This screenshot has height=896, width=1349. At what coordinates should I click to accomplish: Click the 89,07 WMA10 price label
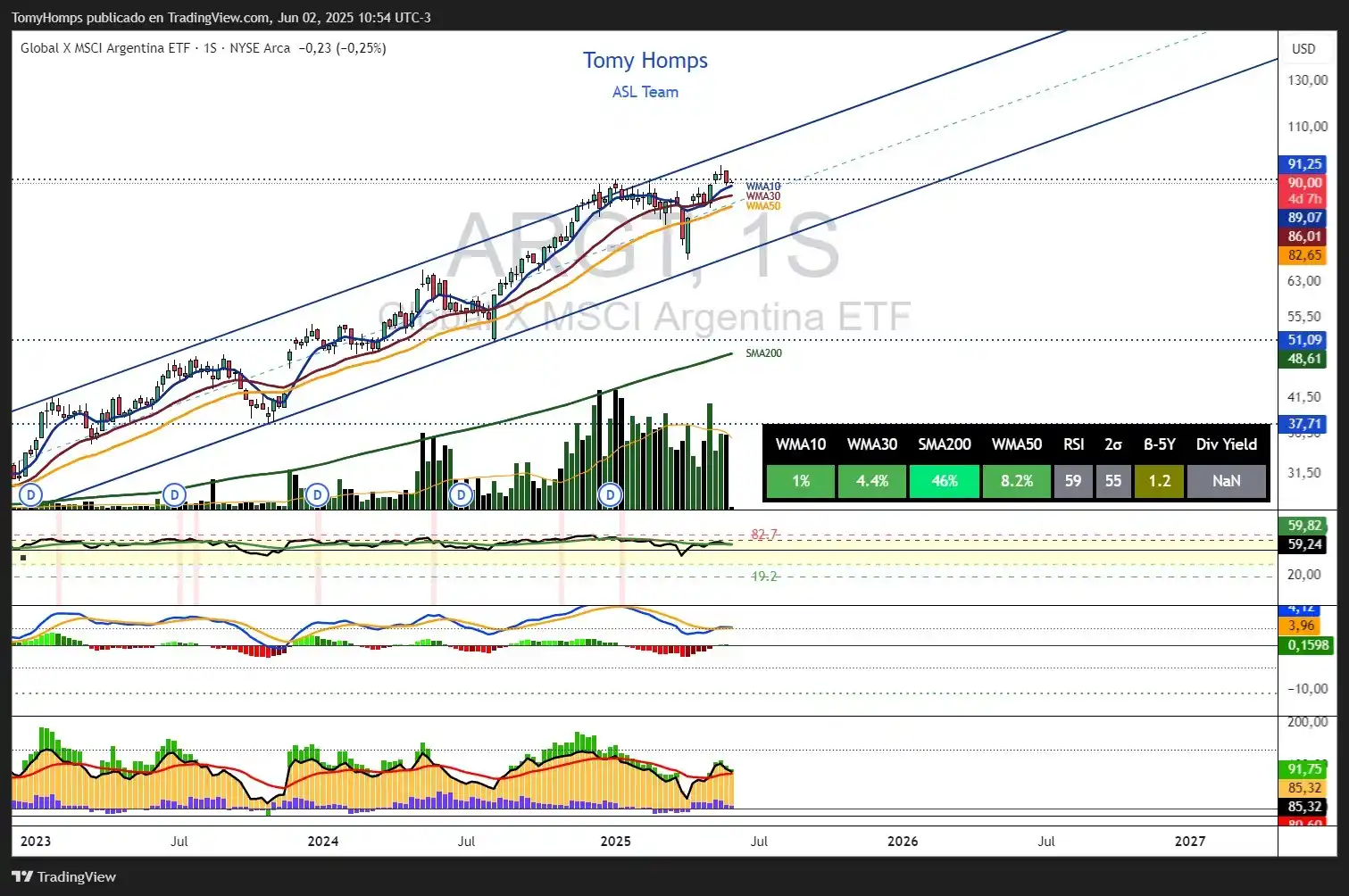click(1303, 218)
